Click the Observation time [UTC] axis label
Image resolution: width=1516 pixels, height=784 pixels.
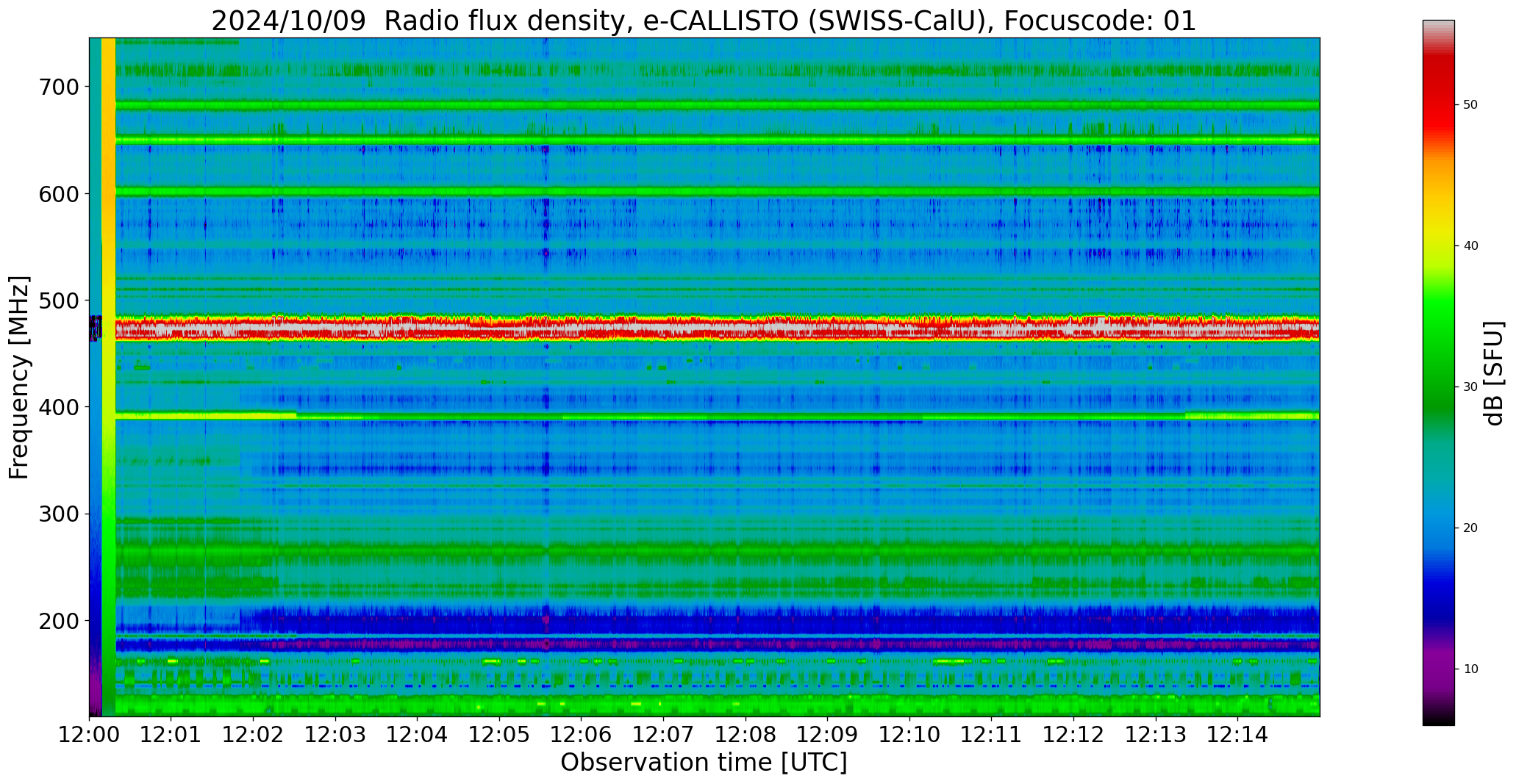(x=704, y=762)
